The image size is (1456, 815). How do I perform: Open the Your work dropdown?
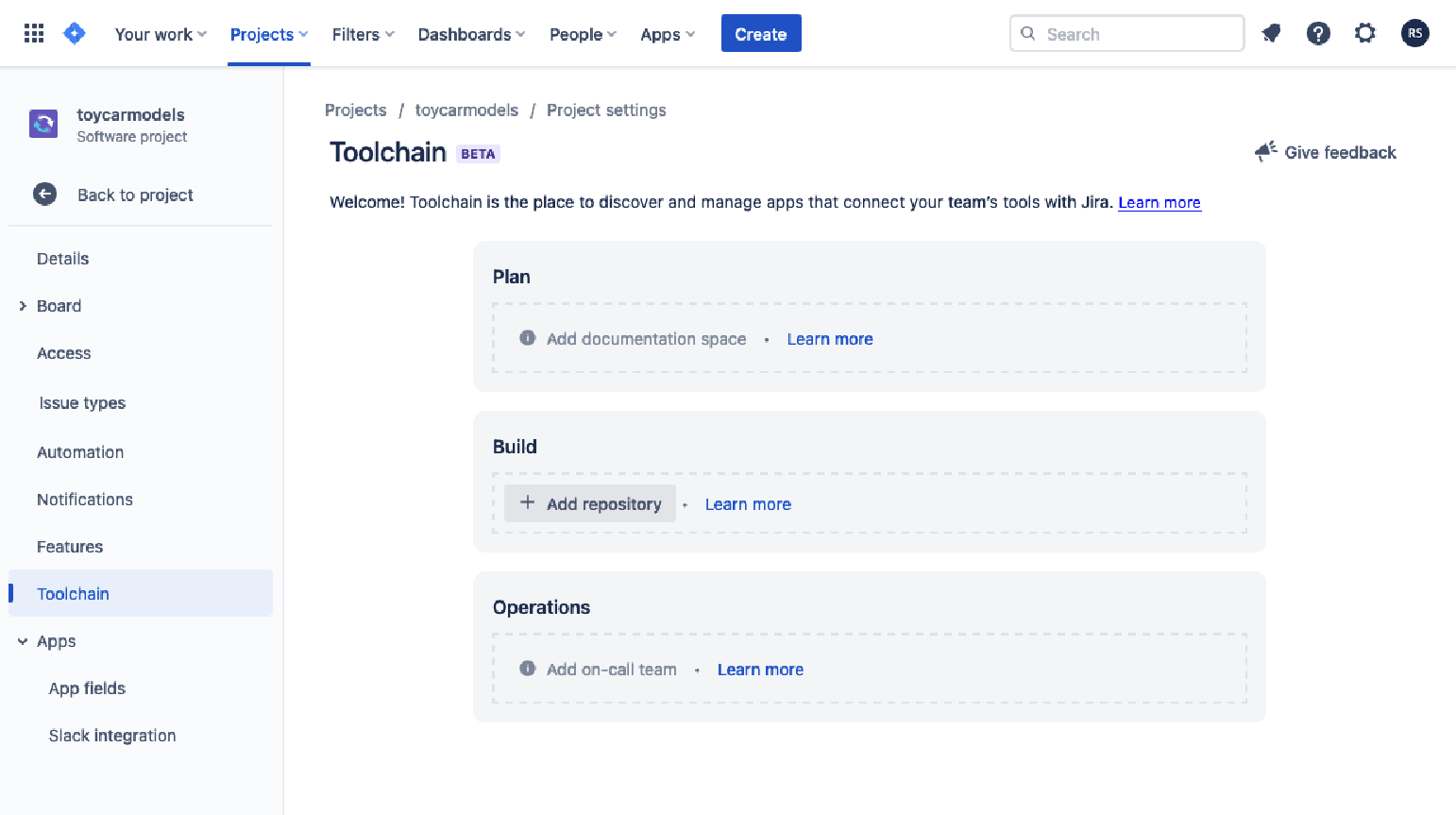[x=161, y=34]
